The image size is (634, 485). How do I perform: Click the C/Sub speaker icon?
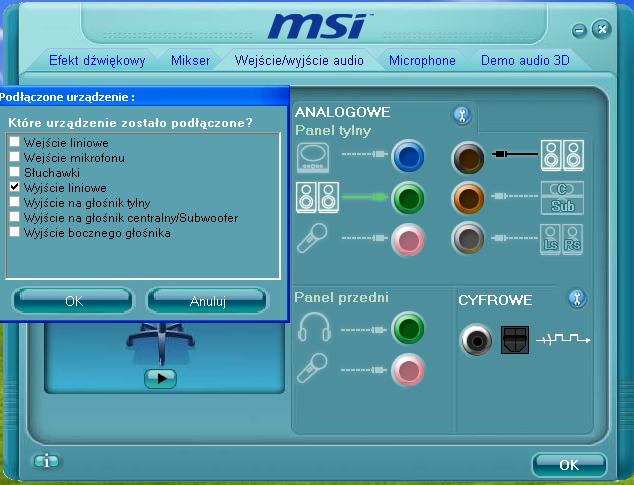point(562,197)
